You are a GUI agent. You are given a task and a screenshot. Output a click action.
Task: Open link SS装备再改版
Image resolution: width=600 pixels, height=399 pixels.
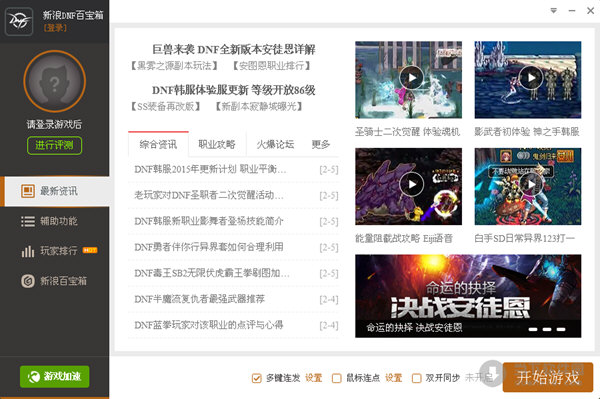tap(166, 106)
